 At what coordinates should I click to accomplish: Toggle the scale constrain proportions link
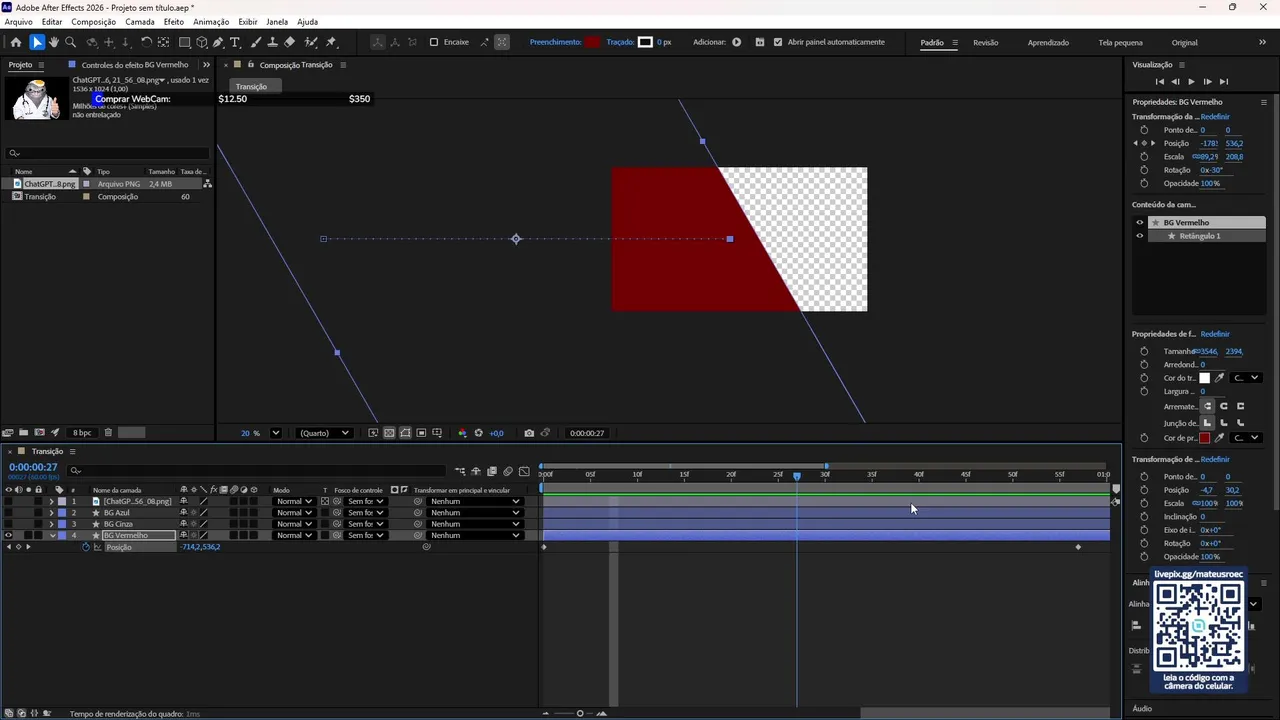(x=1196, y=157)
